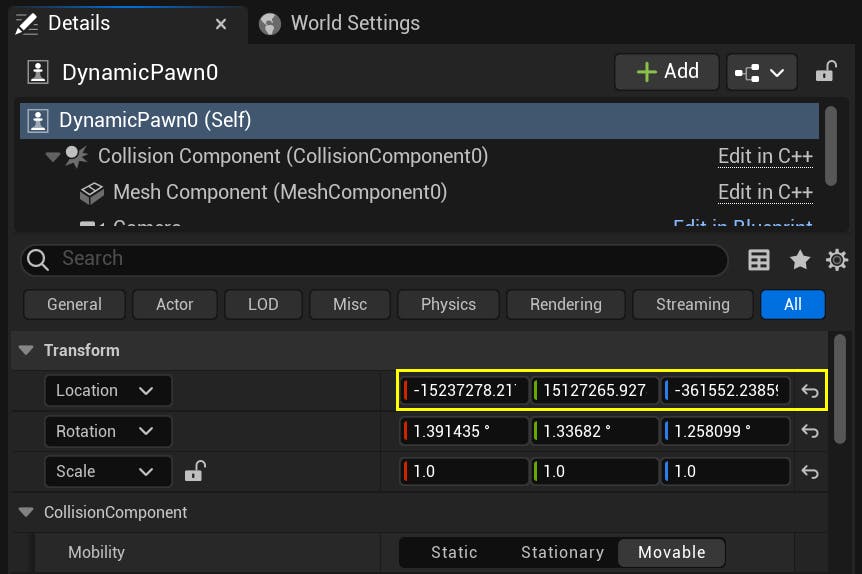Screen dimensions: 862x574
Task: Focus the Search details field
Action: pyautogui.click(x=374, y=259)
